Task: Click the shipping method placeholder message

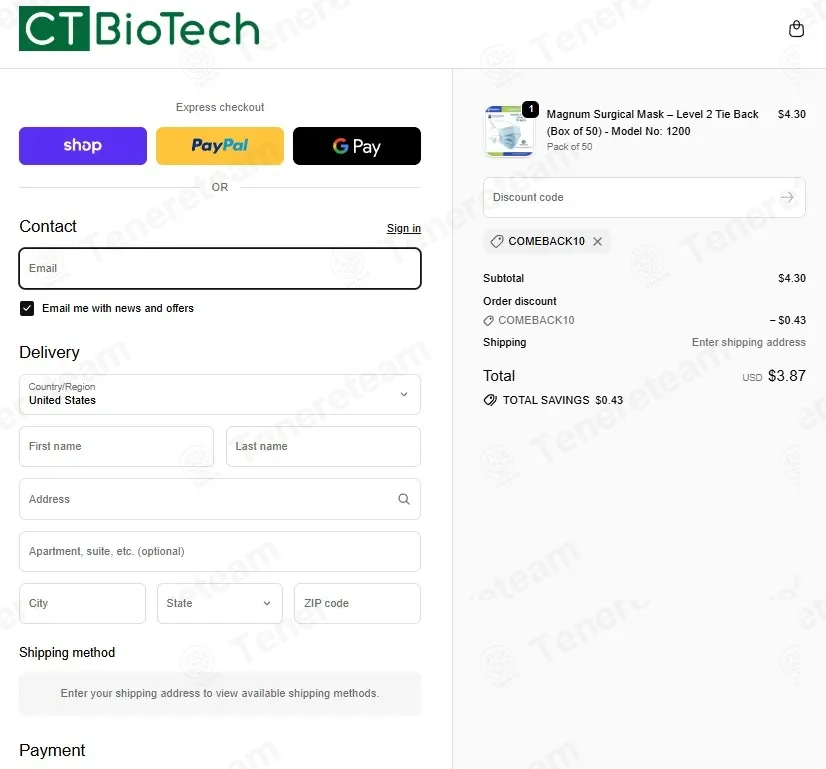Action: tap(220, 693)
